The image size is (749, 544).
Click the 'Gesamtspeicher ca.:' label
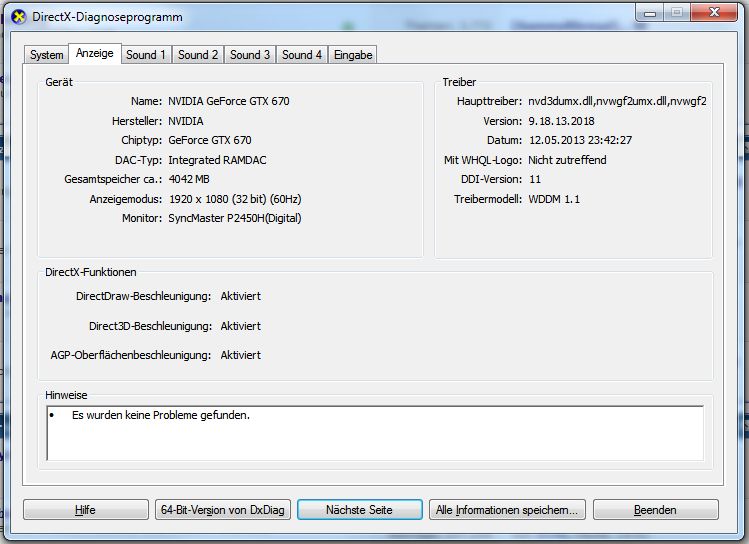click(x=113, y=179)
